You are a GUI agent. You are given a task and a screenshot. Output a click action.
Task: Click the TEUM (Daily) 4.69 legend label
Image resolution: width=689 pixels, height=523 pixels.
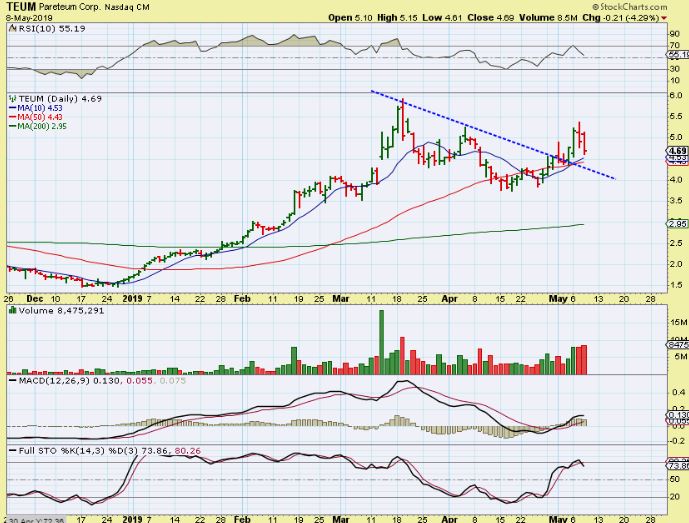[x=60, y=99]
